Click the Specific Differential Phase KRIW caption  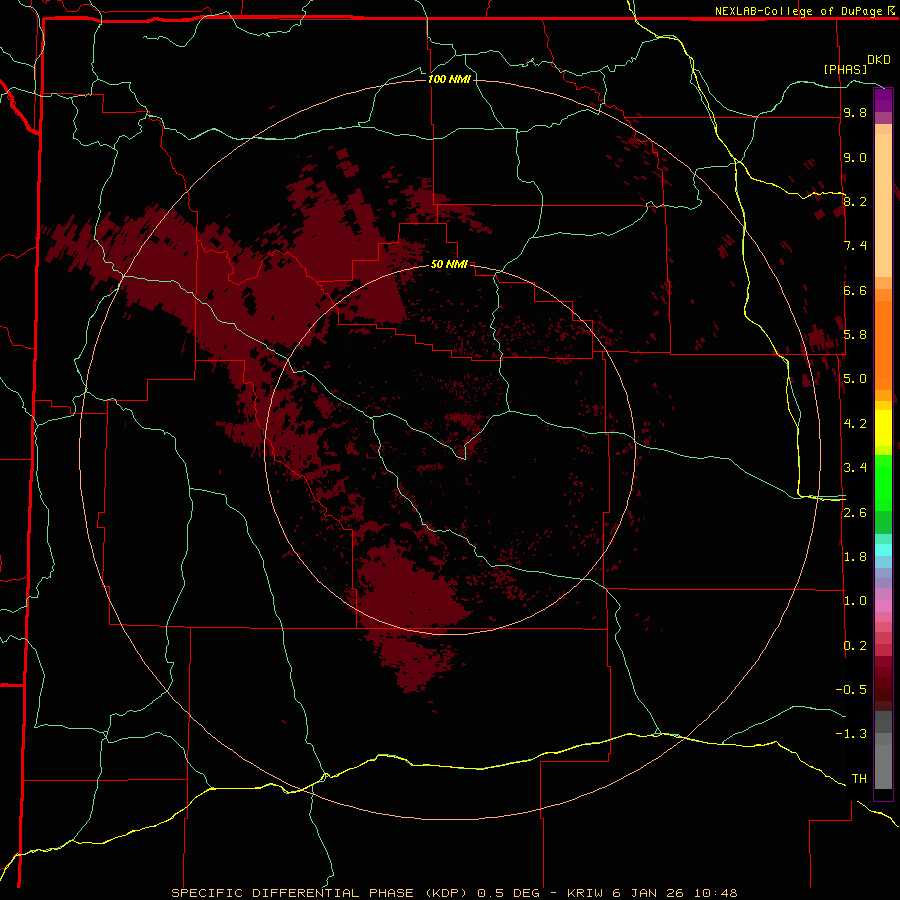coord(454,893)
